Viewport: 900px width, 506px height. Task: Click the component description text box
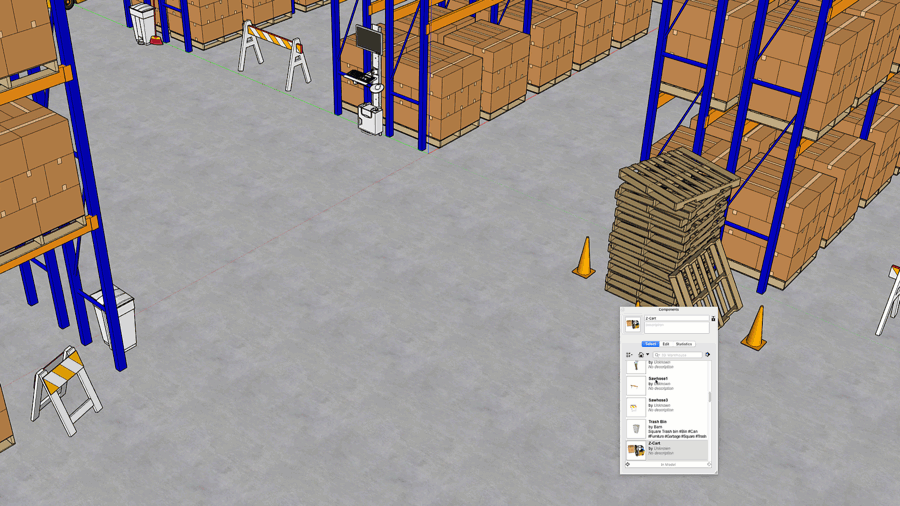676,327
